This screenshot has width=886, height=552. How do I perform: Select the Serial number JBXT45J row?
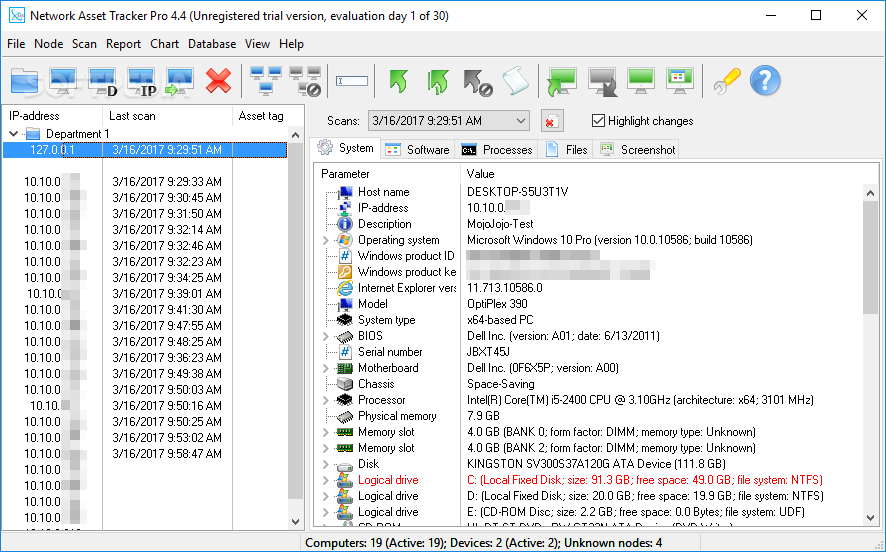(588, 352)
